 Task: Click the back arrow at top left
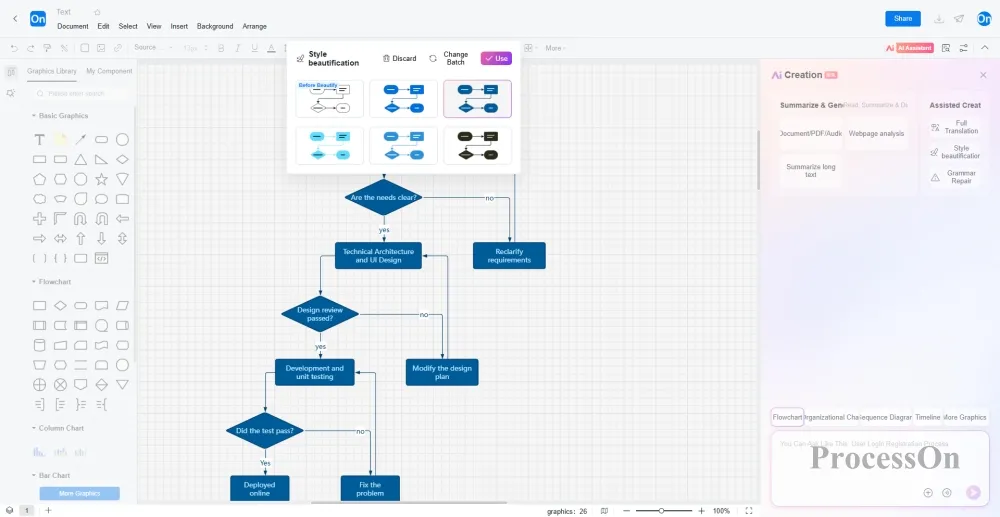(x=14, y=19)
